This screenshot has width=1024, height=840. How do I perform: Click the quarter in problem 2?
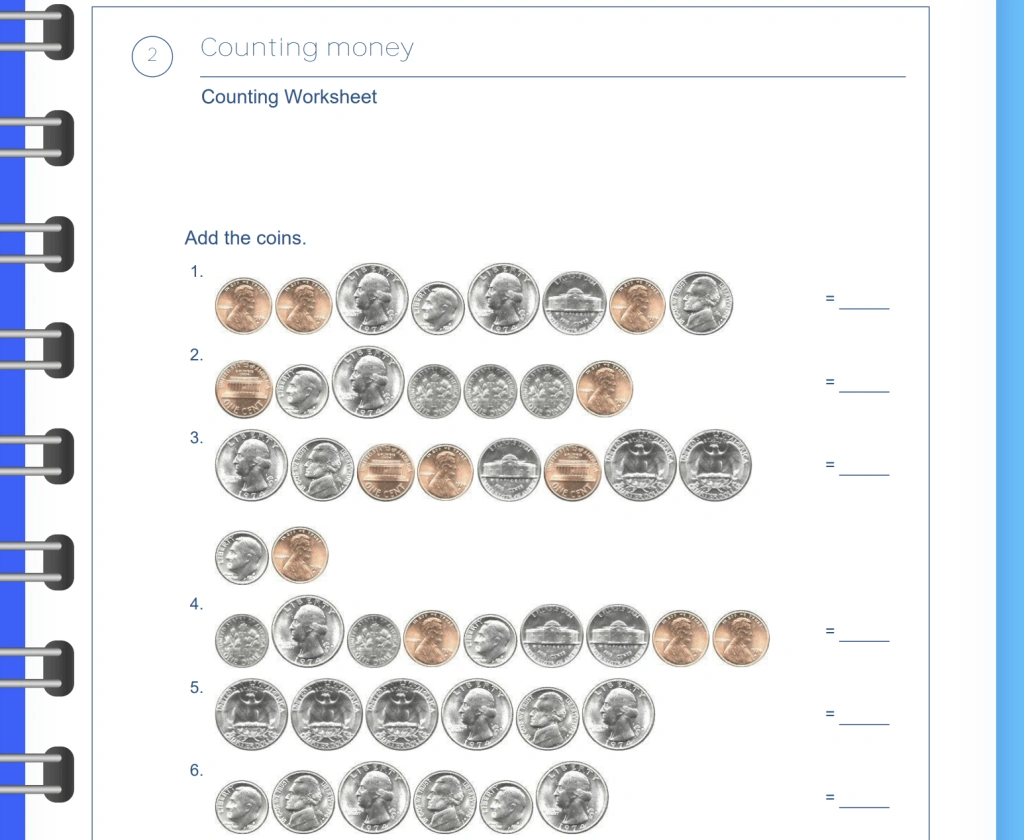pos(368,383)
